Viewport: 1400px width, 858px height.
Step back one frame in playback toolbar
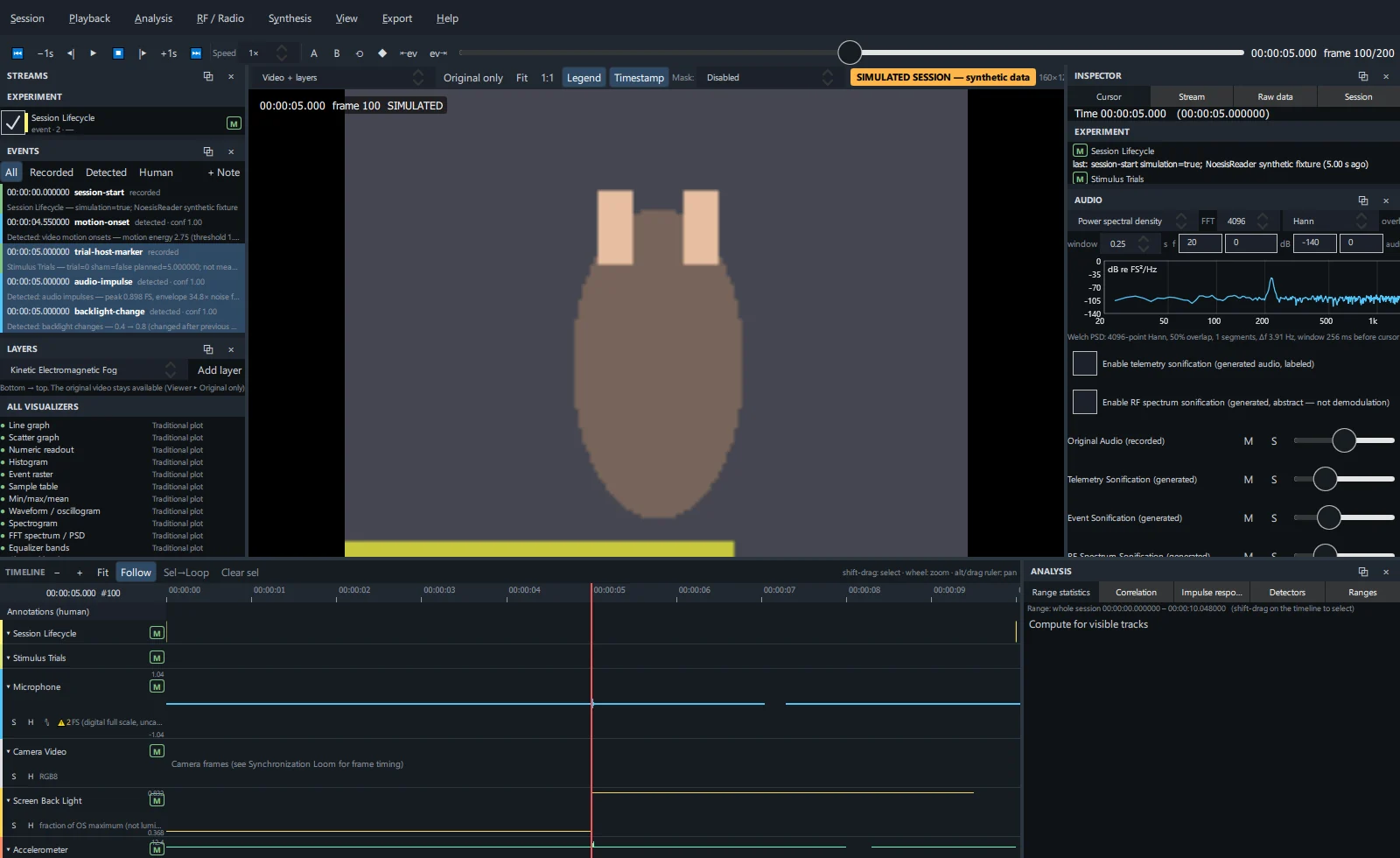click(x=71, y=53)
